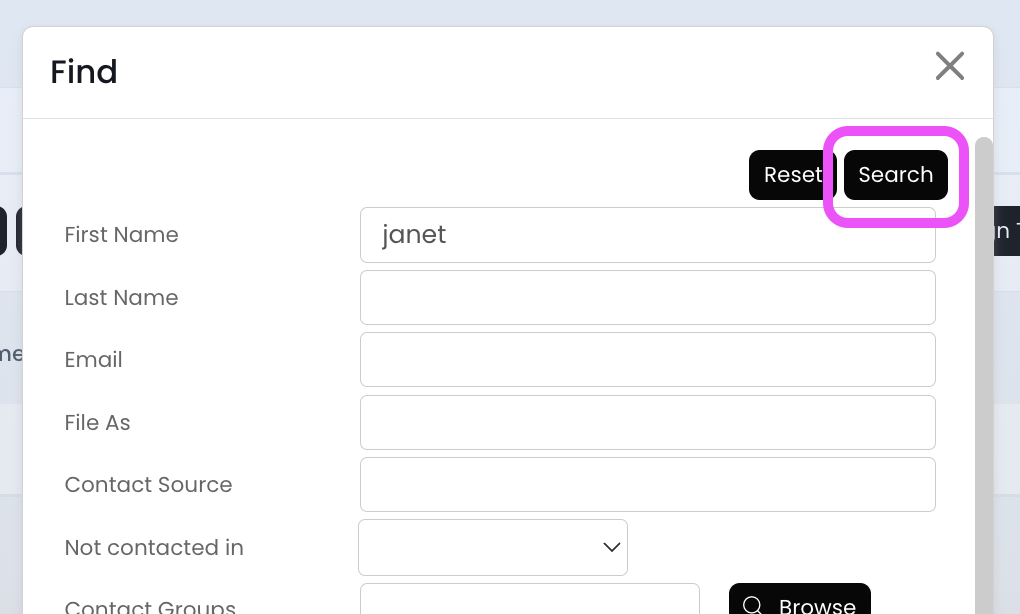The width and height of the screenshot is (1020, 614).
Task: Expand the Not contacted in dropdown
Action: click(x=493, y=547)
